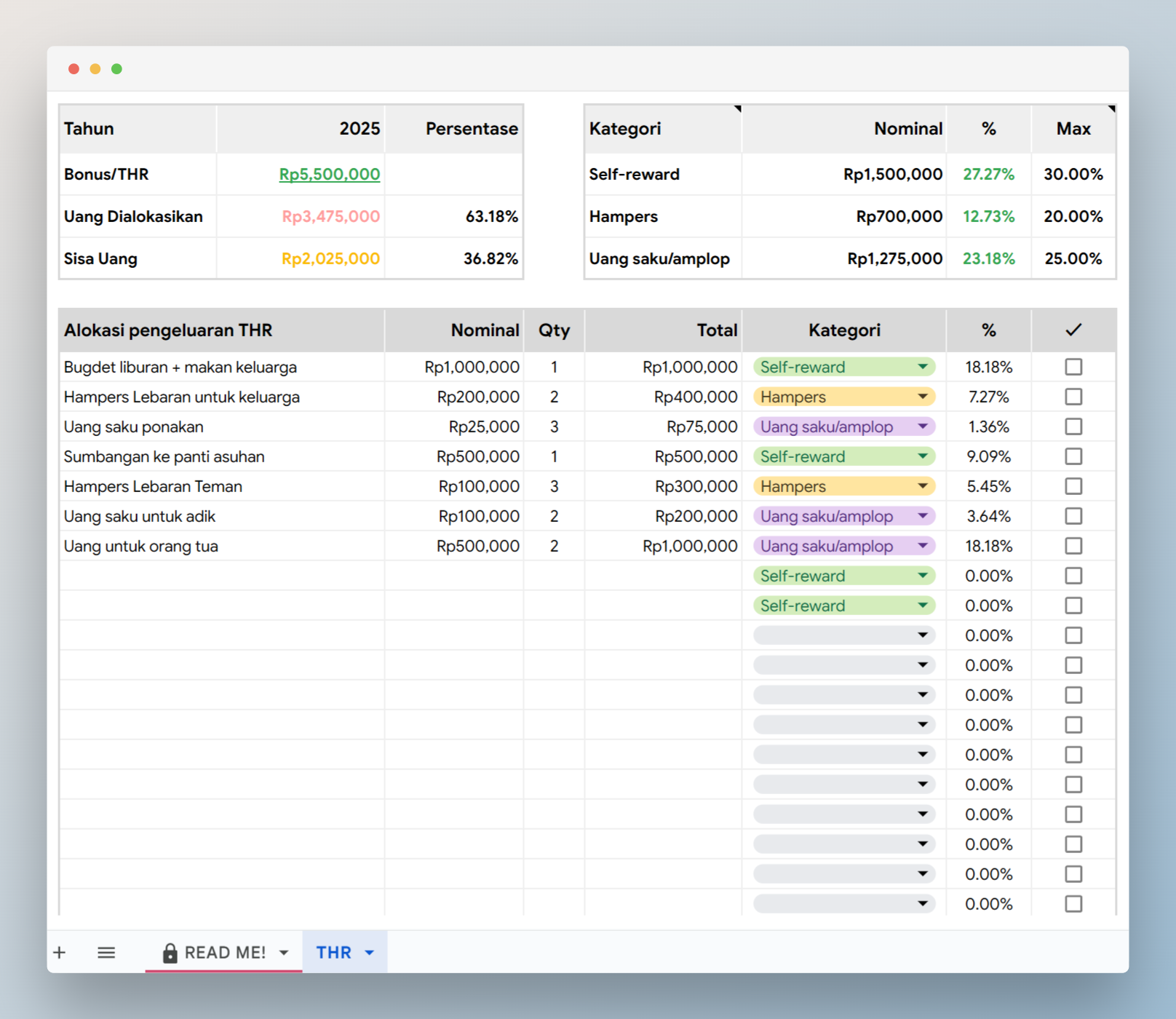Image resolution: width=1176 pixels, height=1019 pixels.
Task: Open the THR tab dropdown arrow
Action: tap(369, 953)
